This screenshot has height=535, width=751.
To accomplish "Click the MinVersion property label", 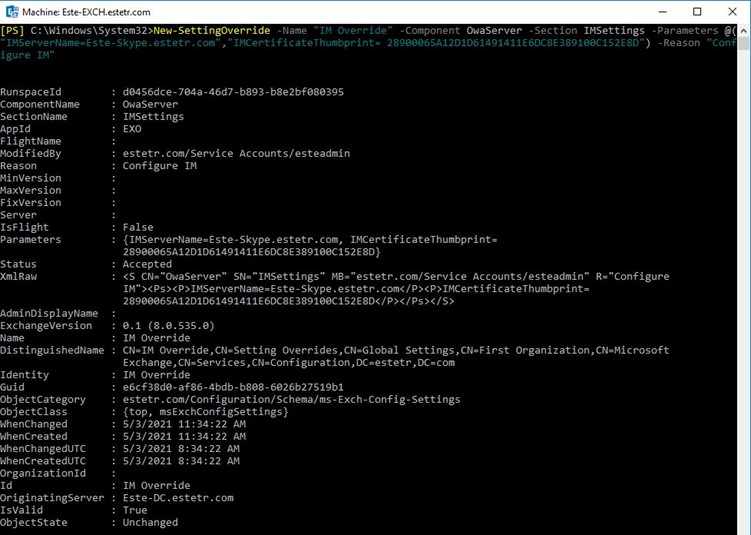I will [31, 178].
